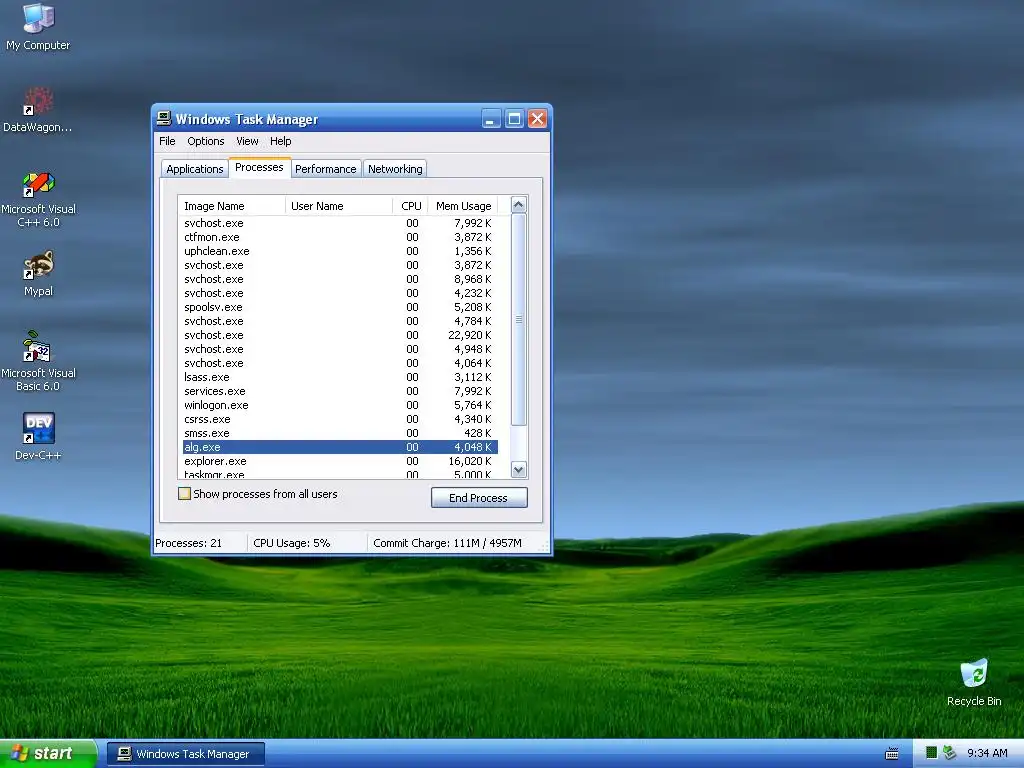
Task: Click the green CPU usage tray icon
Action: 931,753
